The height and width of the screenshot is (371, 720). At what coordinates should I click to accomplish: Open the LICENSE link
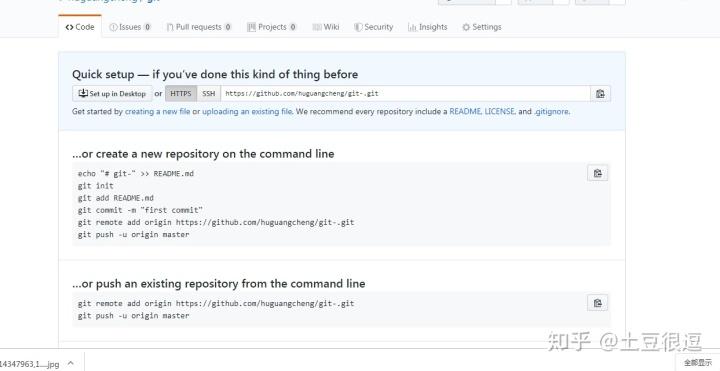pos(500,111)
